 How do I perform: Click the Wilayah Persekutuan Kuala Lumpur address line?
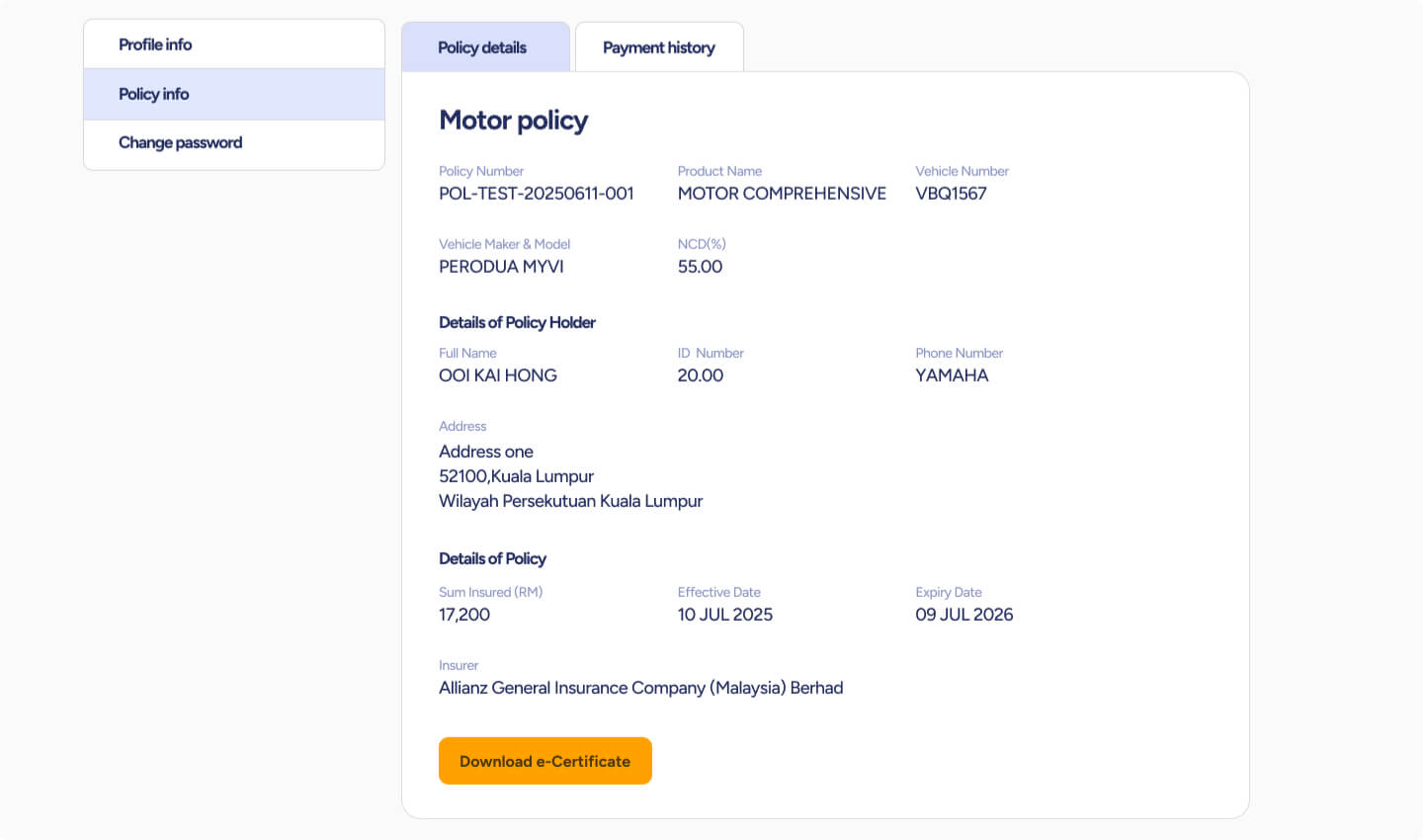pyautogui.click(x=570, y=501)
